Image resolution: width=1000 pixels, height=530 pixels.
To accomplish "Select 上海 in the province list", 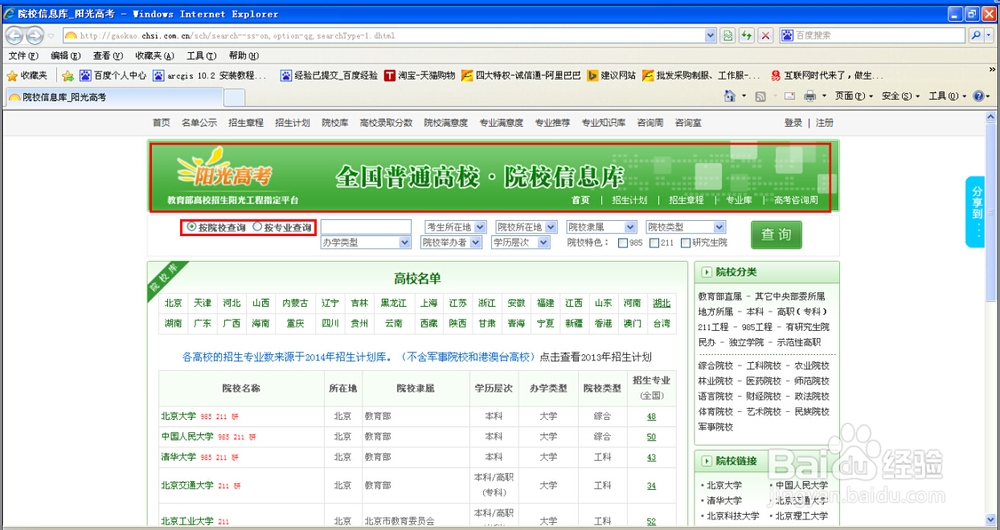I will [x=429, y=304].
